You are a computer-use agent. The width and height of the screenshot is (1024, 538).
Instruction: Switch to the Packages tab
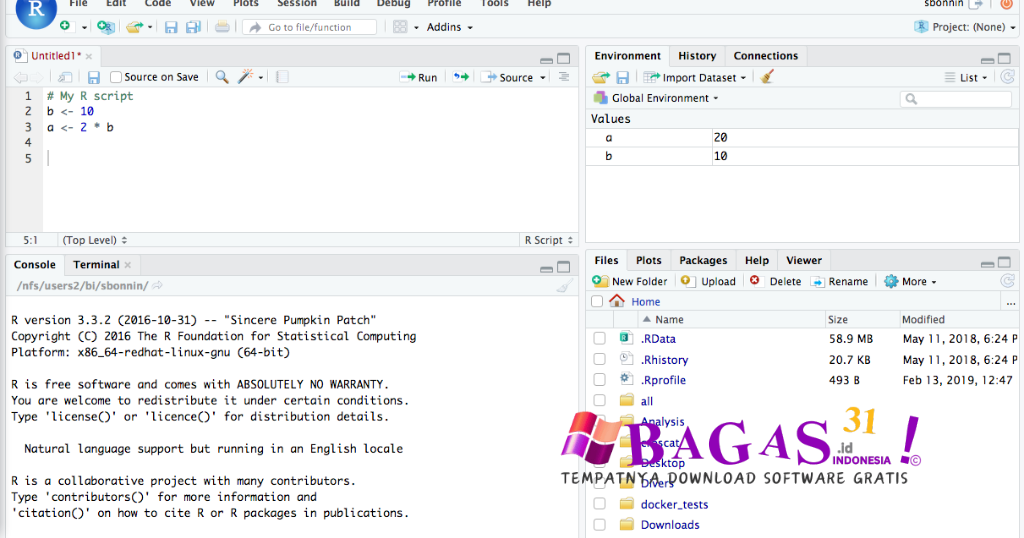[703, 261]
